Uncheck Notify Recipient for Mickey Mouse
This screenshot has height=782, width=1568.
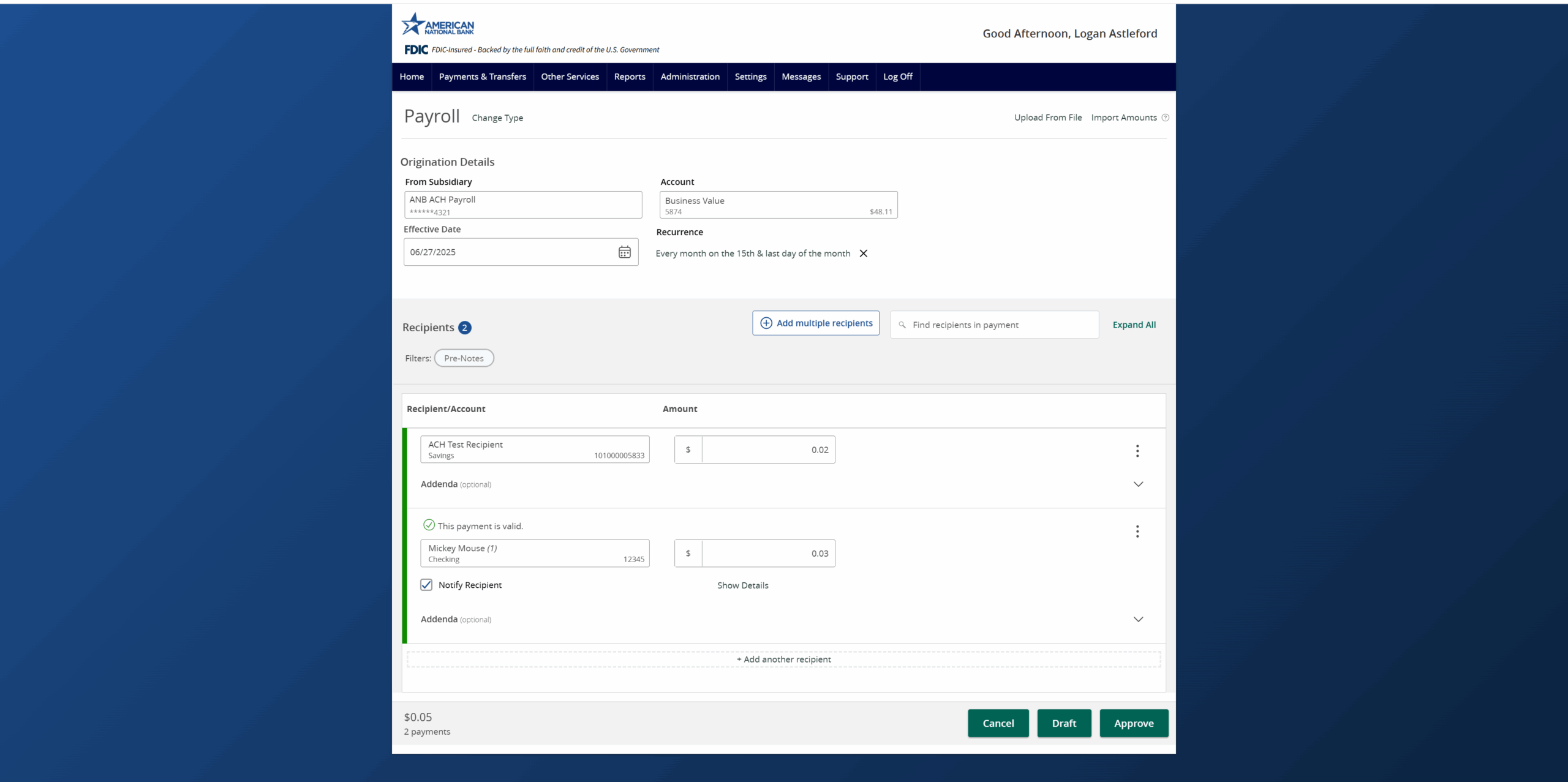(426, 585)
